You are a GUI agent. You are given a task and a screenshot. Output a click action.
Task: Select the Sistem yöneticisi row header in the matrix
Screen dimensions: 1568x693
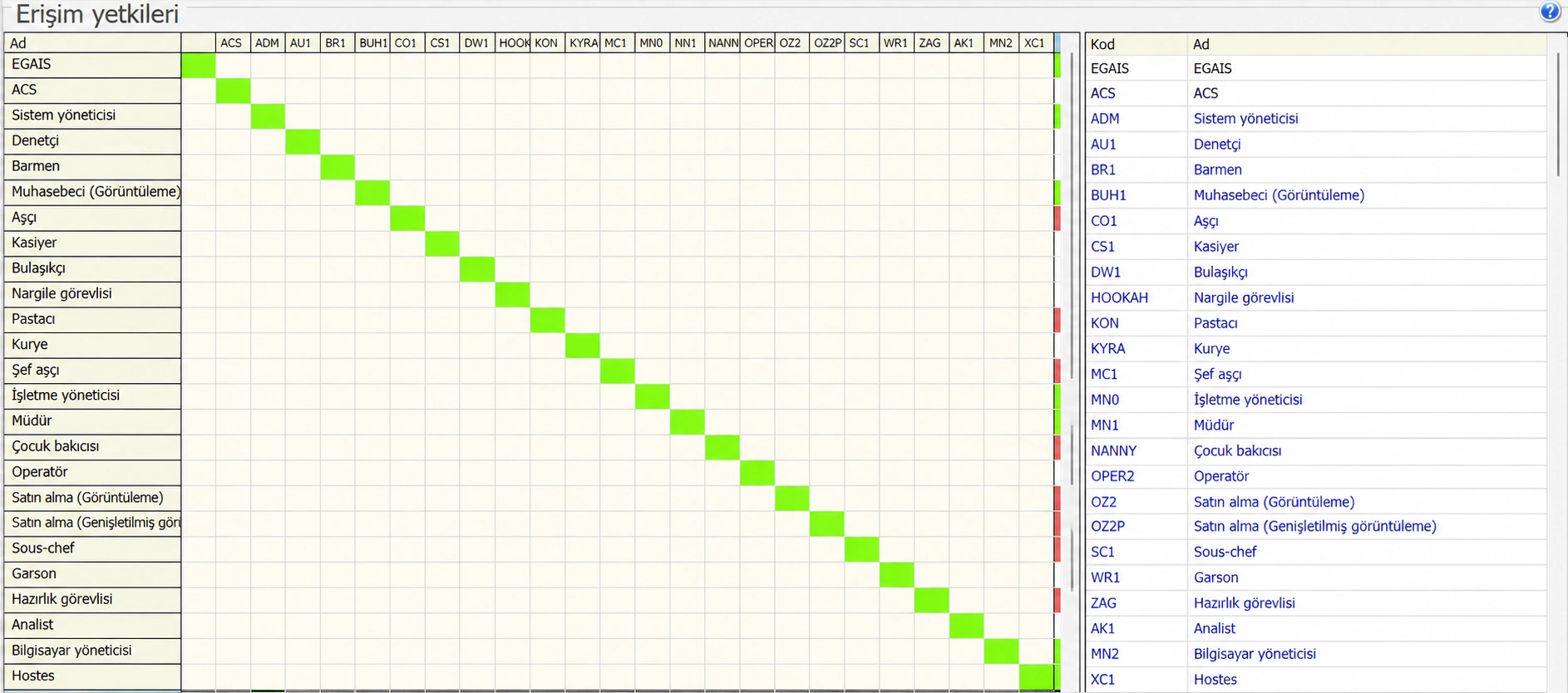tap(92, 116)
